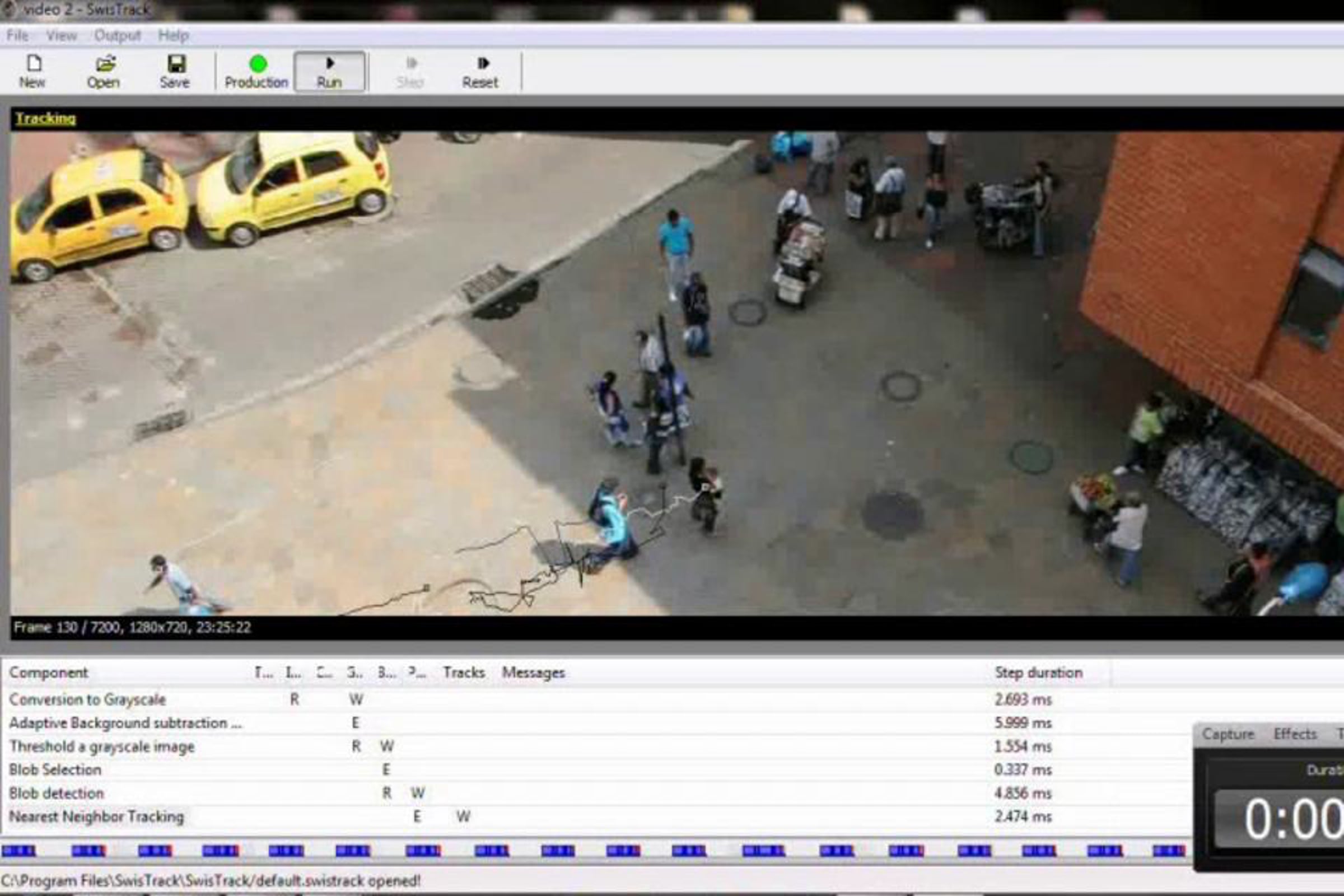Select the Adaptive Background subtraction component row

pyautogui.click(x=125, y=723)
